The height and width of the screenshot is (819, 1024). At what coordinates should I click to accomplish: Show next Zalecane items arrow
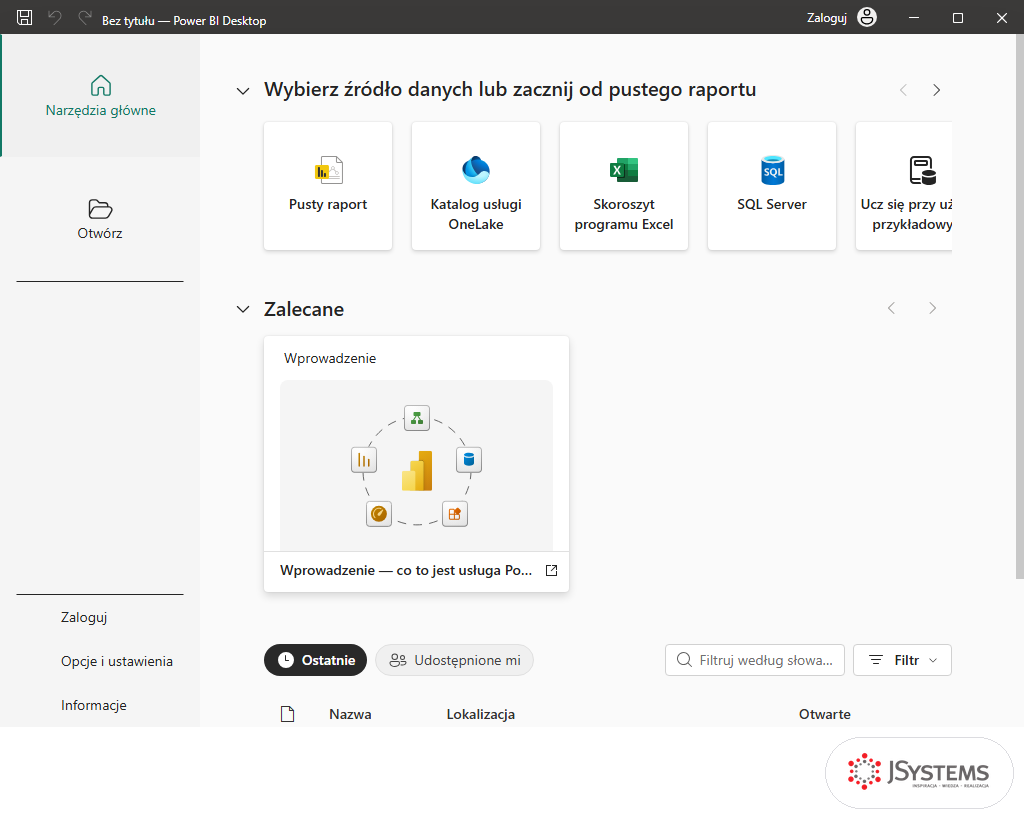pyautogui.click(x=933, y=308)
